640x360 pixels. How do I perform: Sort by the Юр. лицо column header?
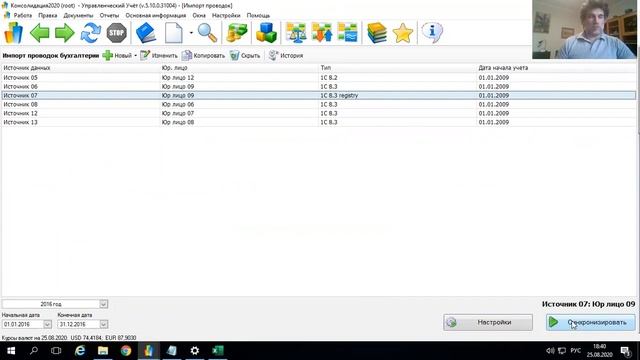click(x=239, y=68)
